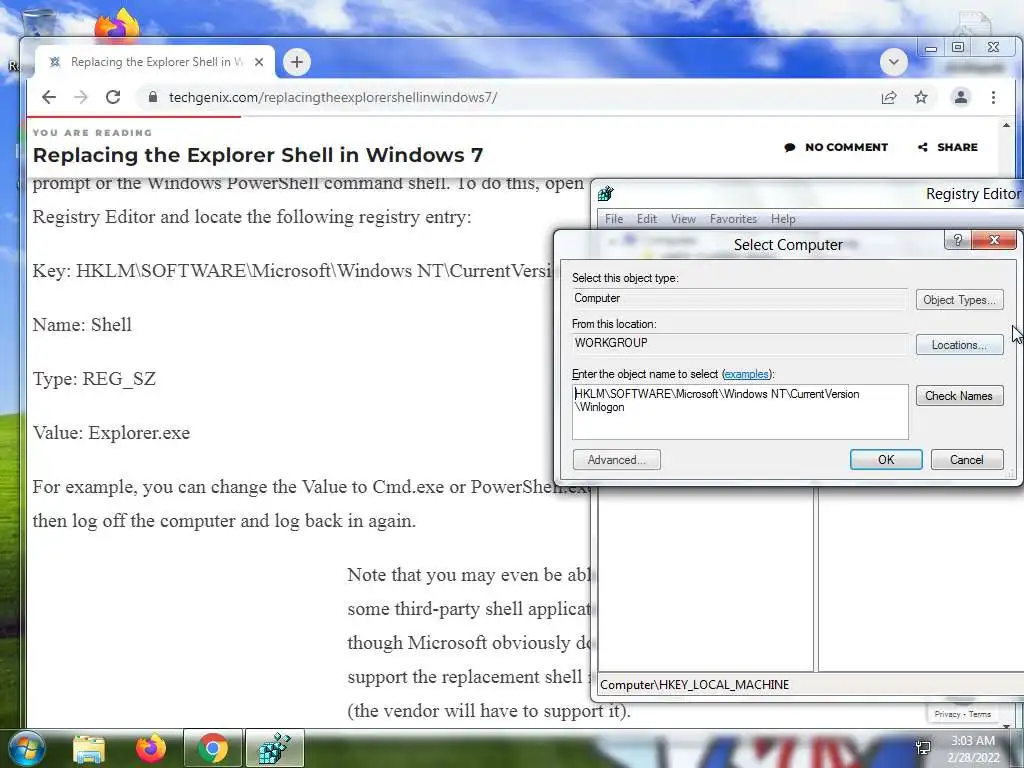Click the network tray icon
Screen dimensions: 1024x768
(x=924, y=748)
